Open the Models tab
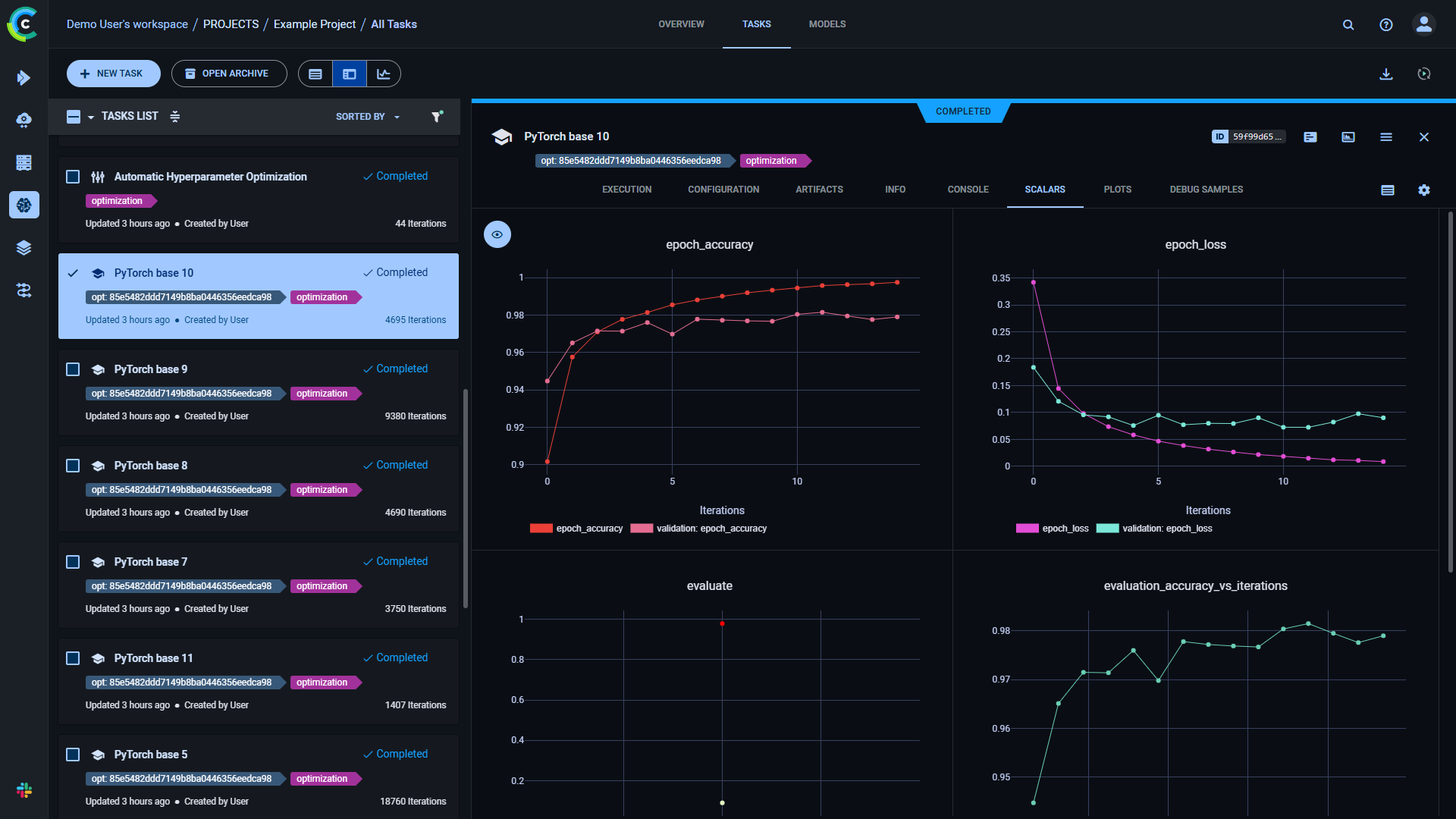1456x819 pixels. click(827, 24)
